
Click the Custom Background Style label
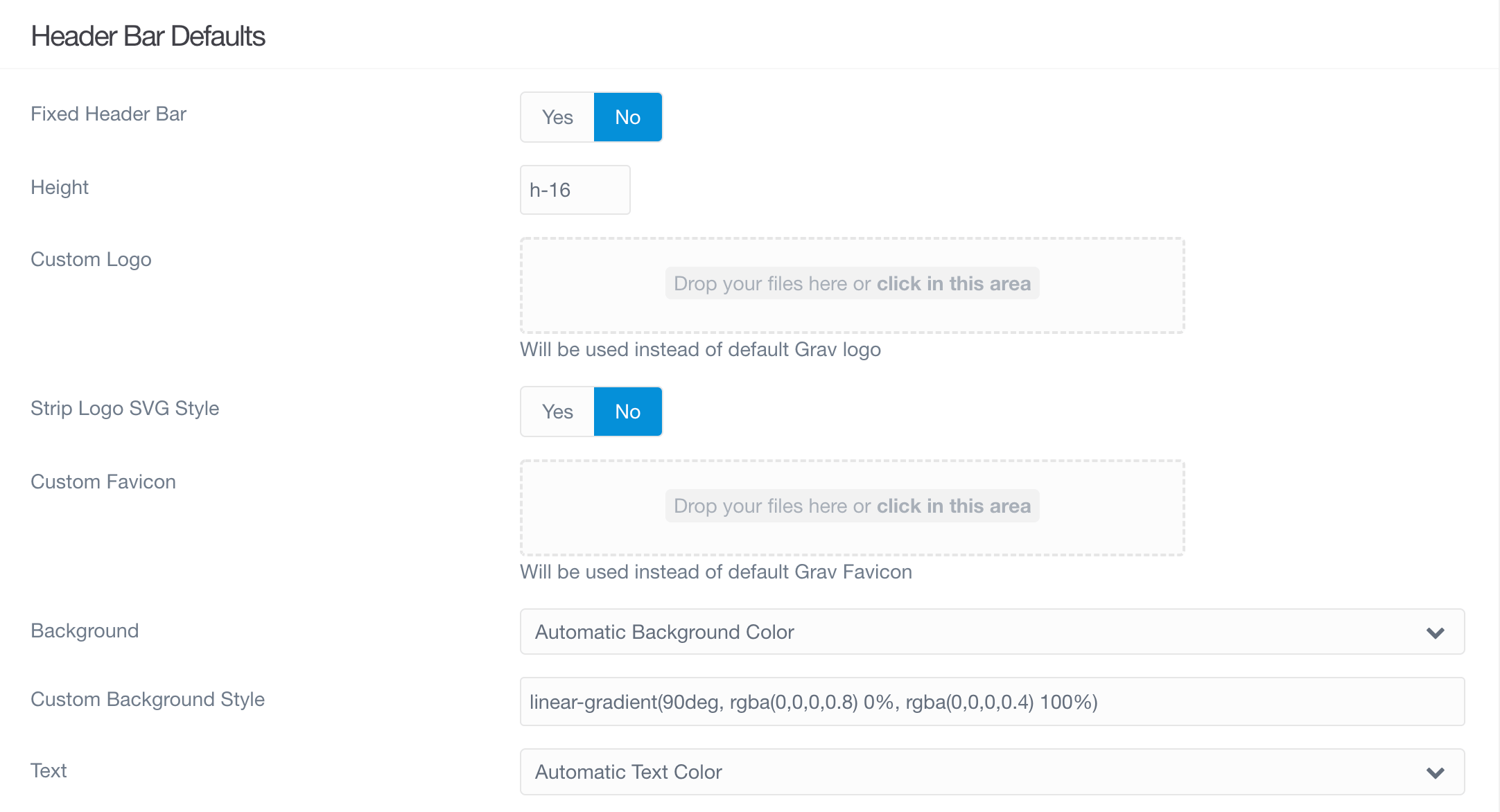pos(148,700)
